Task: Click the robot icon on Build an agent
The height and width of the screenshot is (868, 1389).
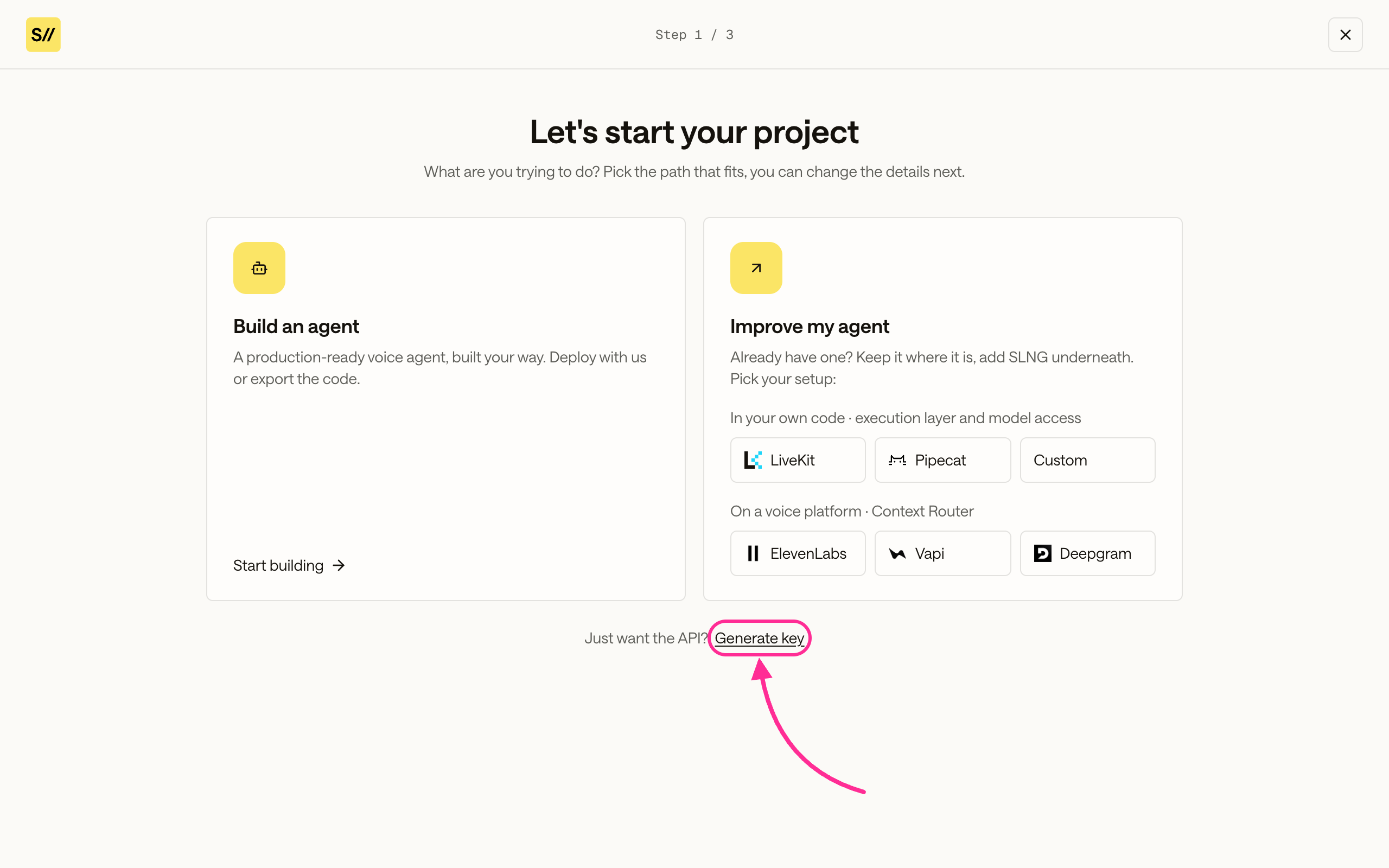Action: [259, 268]
